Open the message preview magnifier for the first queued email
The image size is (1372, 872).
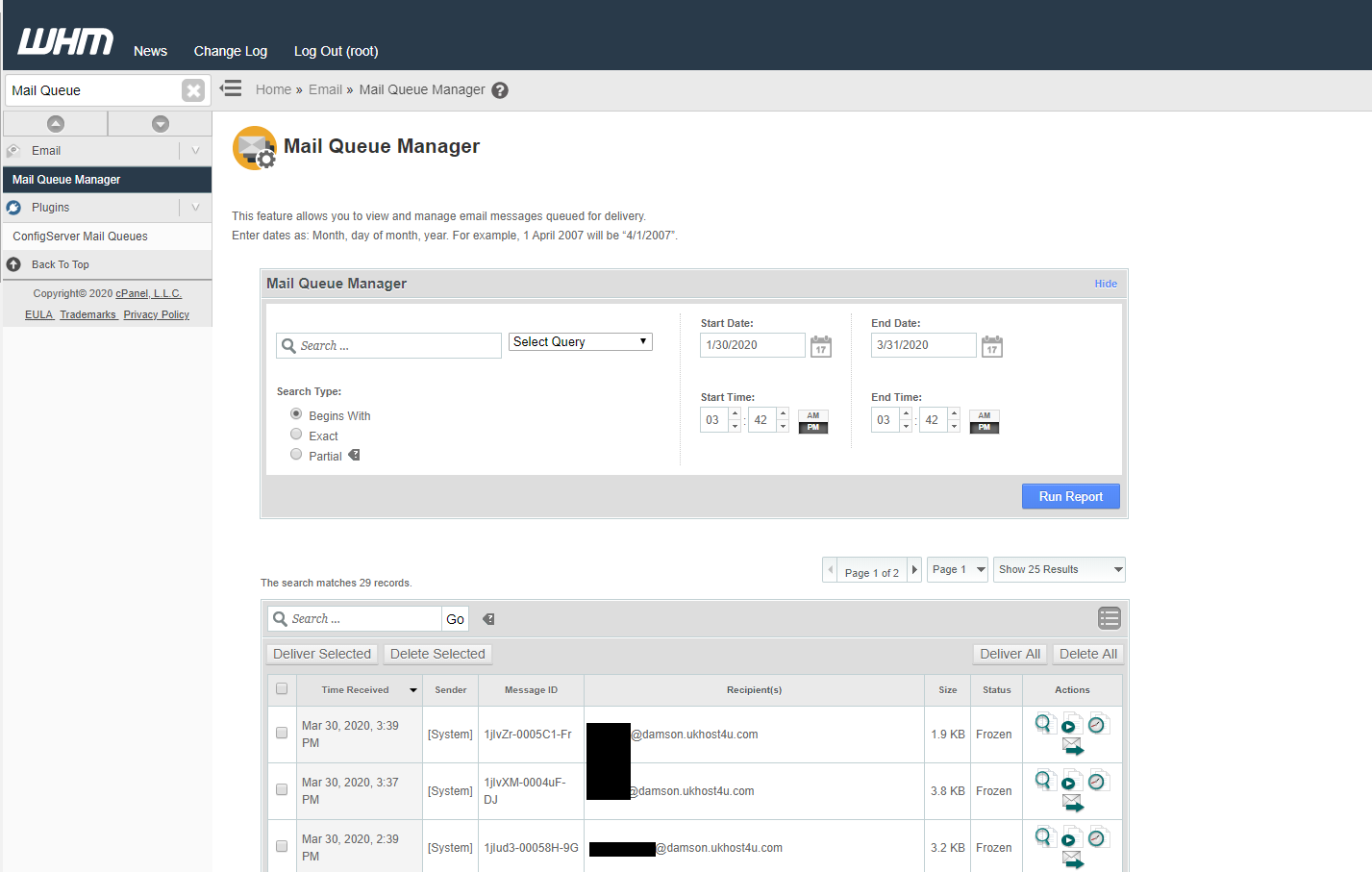(1045, 723)
